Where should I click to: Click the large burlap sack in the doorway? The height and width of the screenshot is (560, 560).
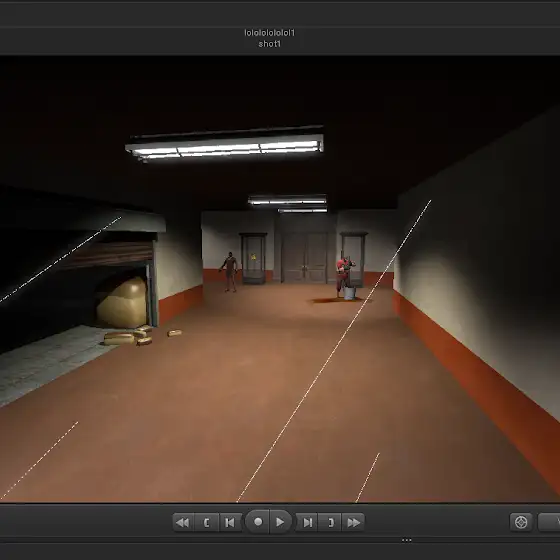(122, 302)
